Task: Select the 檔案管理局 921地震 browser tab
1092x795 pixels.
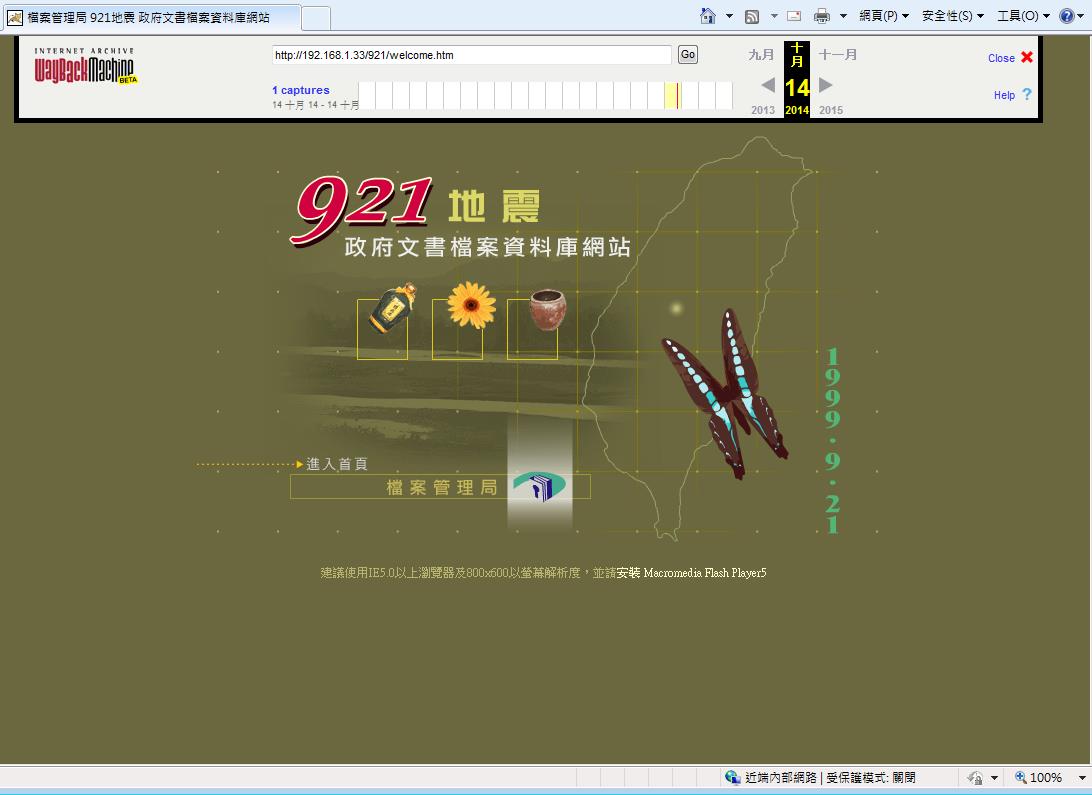Action: 151,17
